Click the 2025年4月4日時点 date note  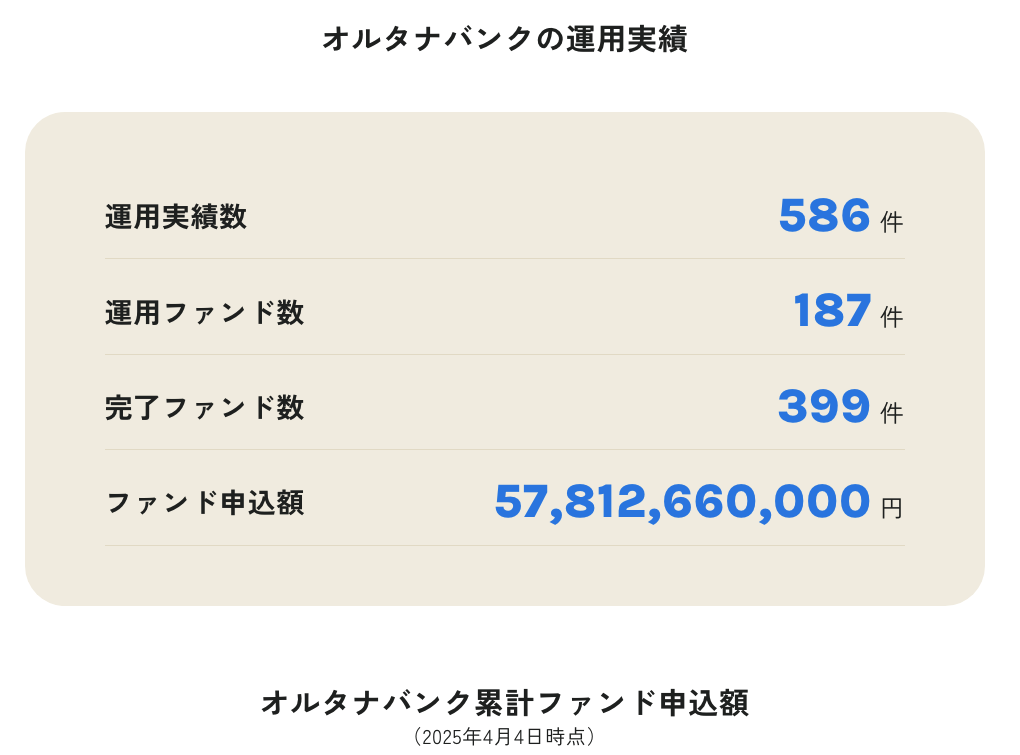[x=504, y=737]
